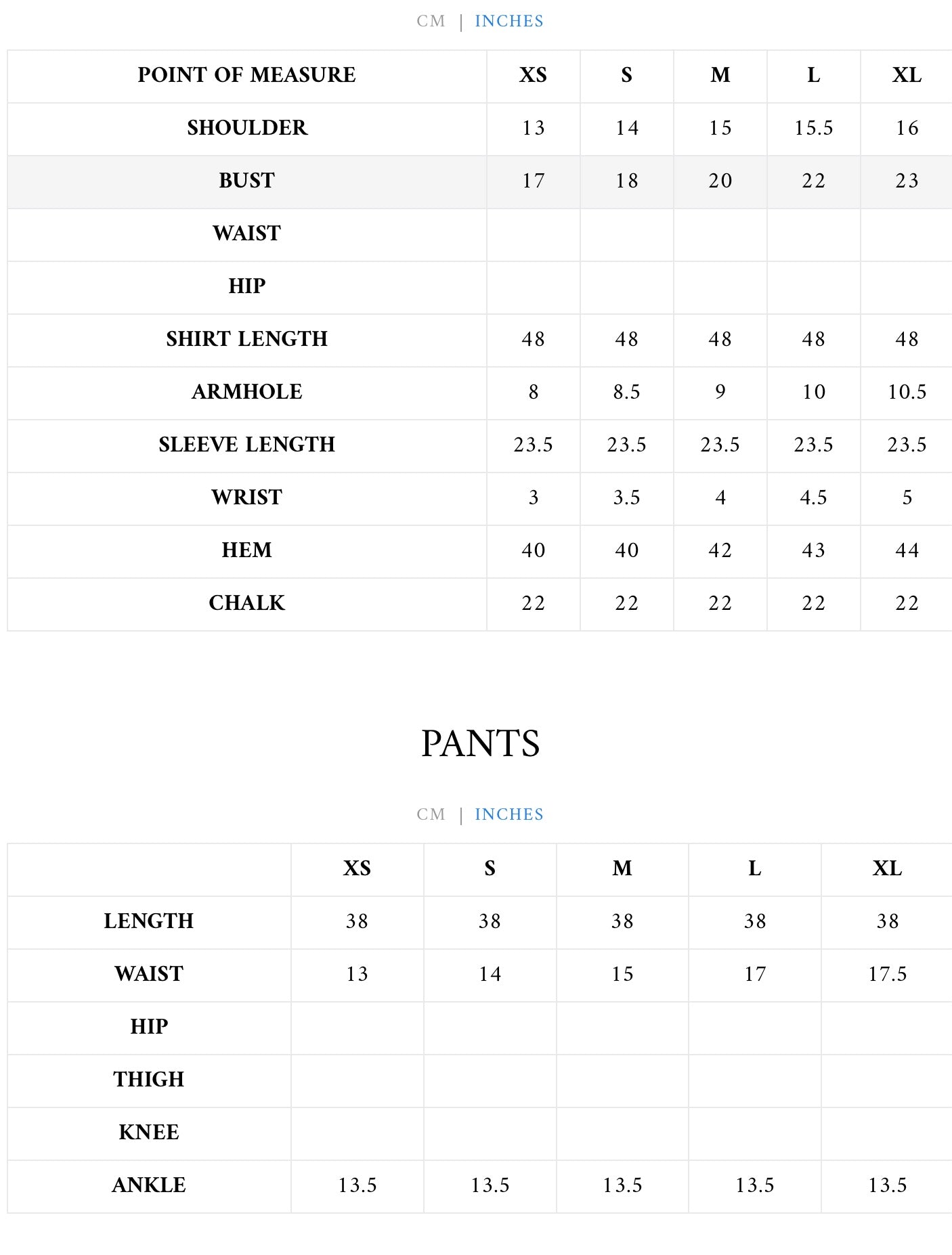Click the WRIST row label
The height and width of the screenshot is (1255, 952).
[246, 498]
